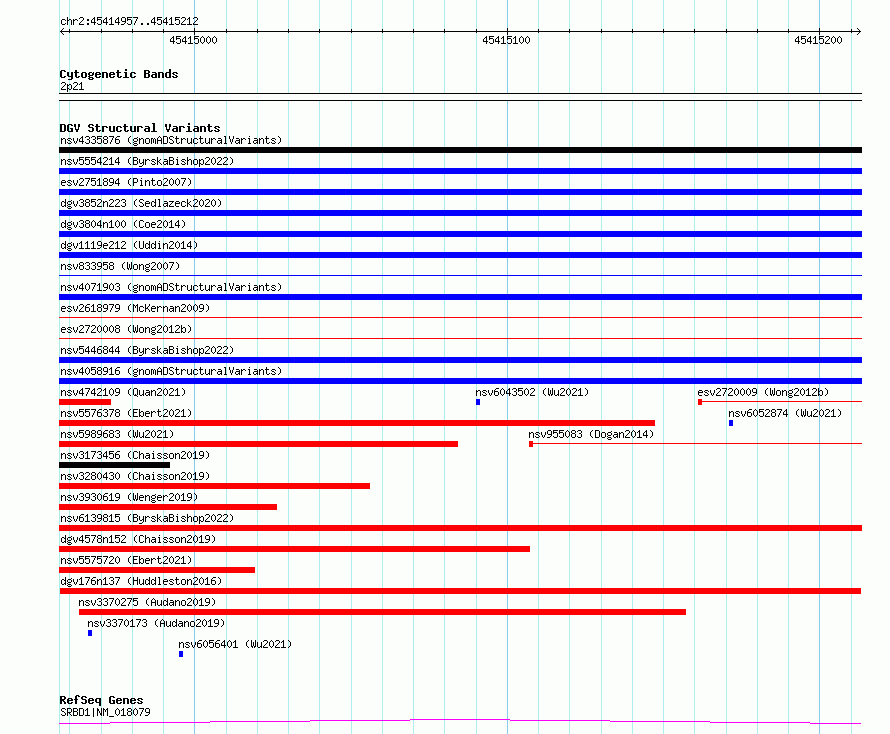Click the nsv5575720 Ebert2021 label
Image resolution: width=890 pixels, height=734 pixels.
pyautogui.click(x=126, y=560)
